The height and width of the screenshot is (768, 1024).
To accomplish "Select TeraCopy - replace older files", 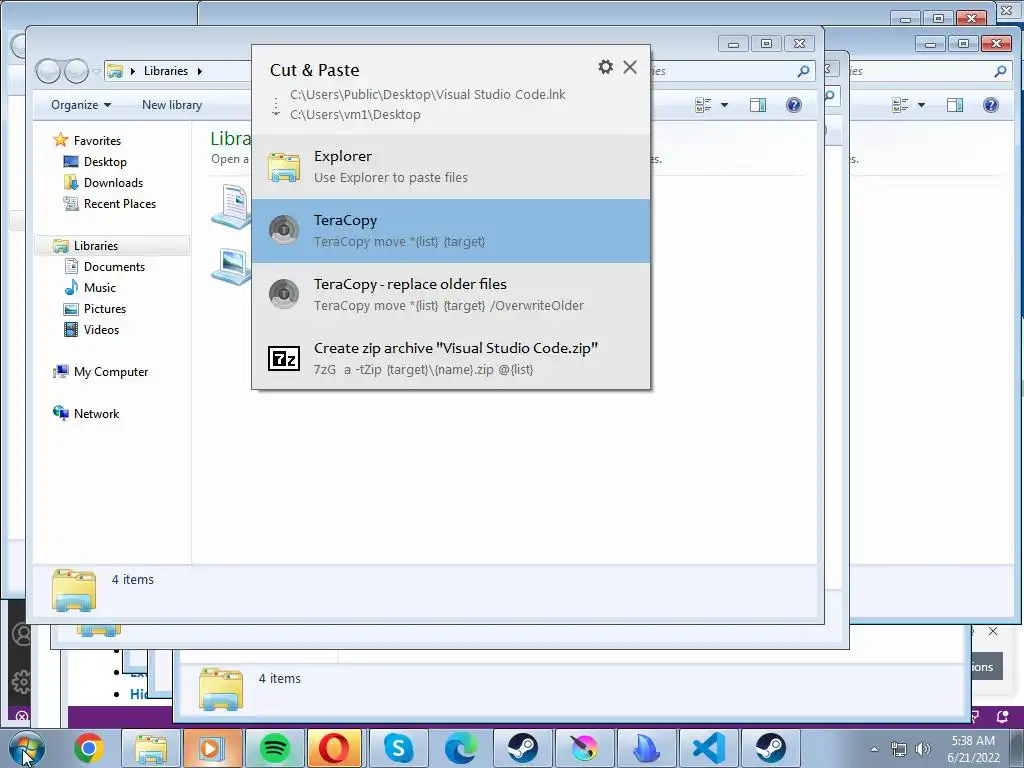I will [x=451, y=295].
